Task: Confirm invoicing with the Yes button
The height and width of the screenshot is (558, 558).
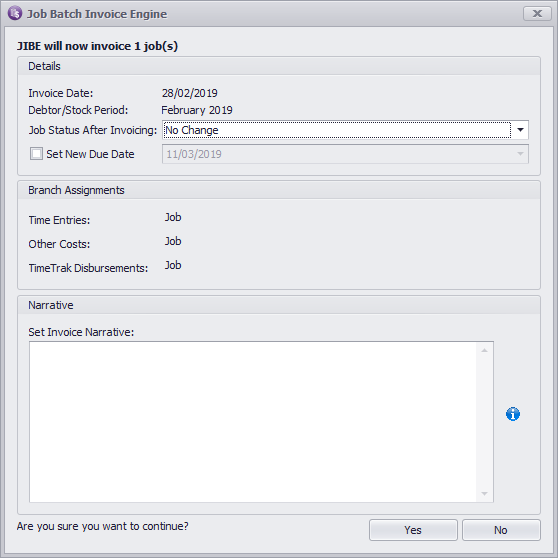Action: 413,530
